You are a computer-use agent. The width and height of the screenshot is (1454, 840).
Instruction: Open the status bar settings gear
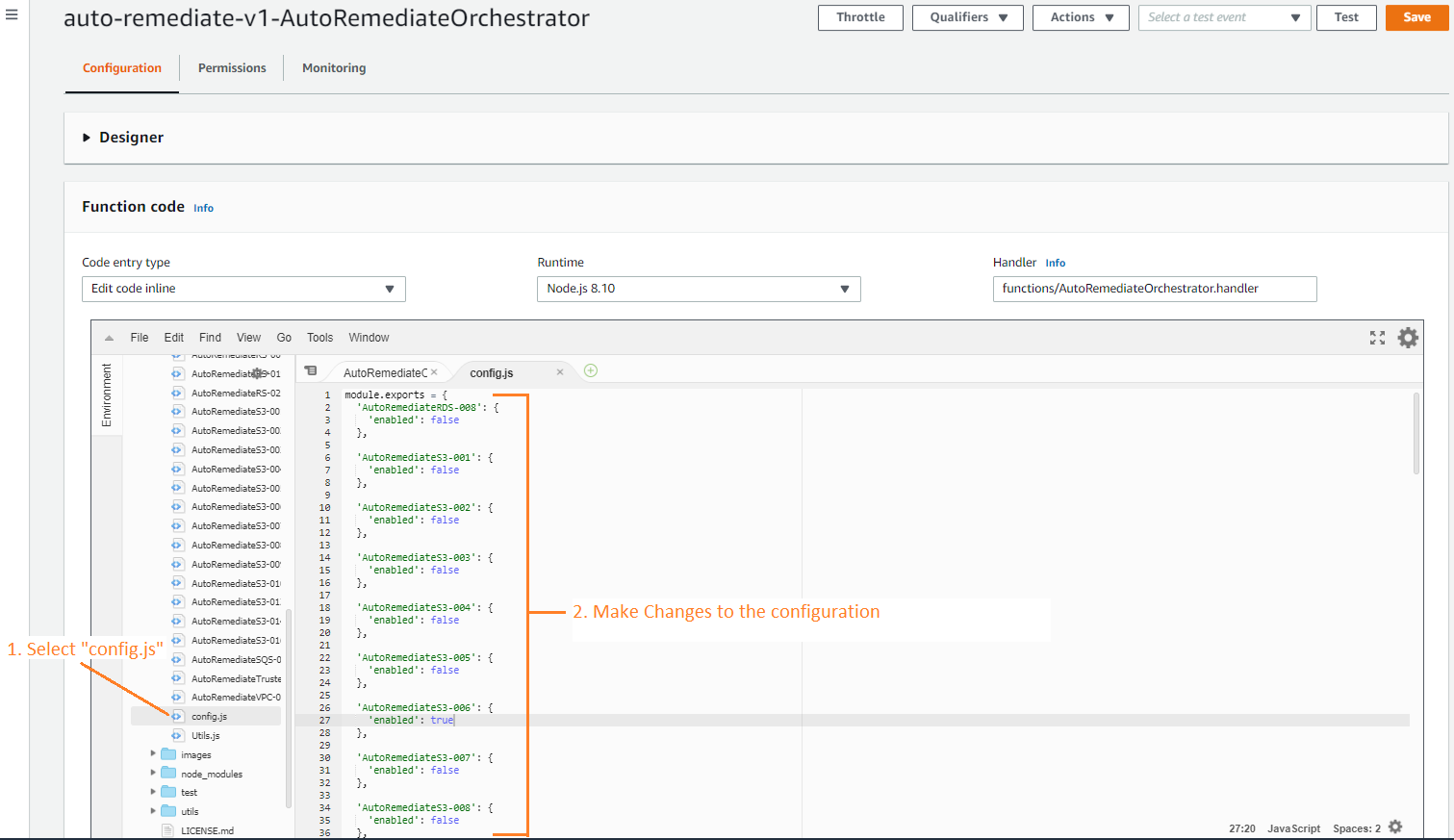tap(1394, 827)
